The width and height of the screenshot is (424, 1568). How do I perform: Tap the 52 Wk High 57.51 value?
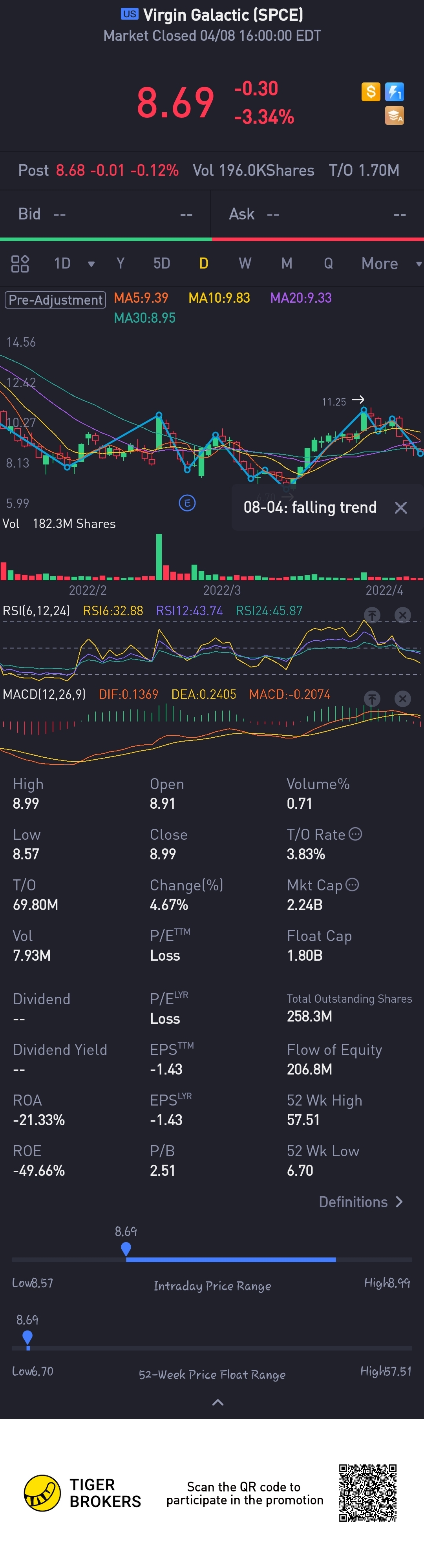tap(303, 1119)
